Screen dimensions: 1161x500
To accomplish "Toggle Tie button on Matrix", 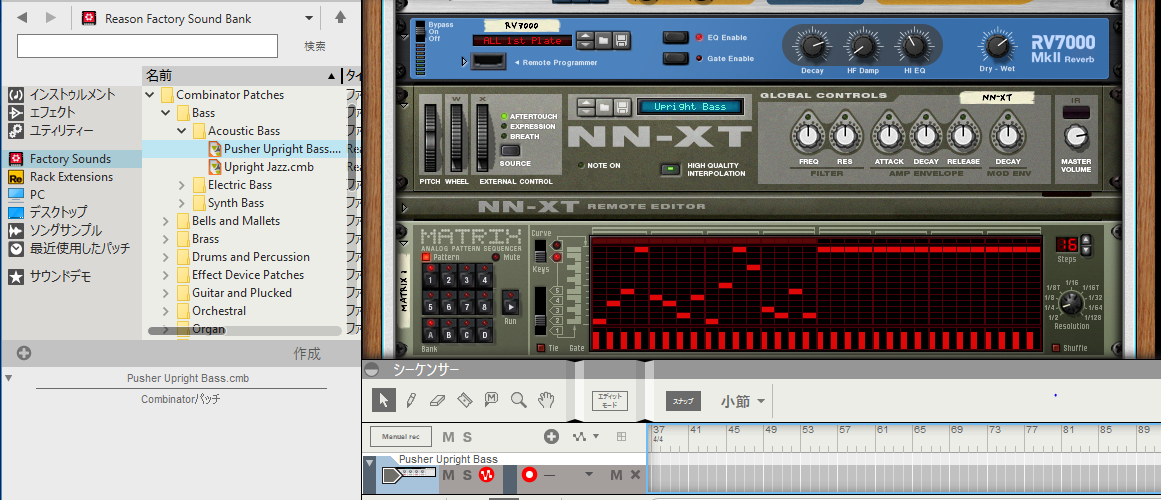I will click(x=541, y=348).
